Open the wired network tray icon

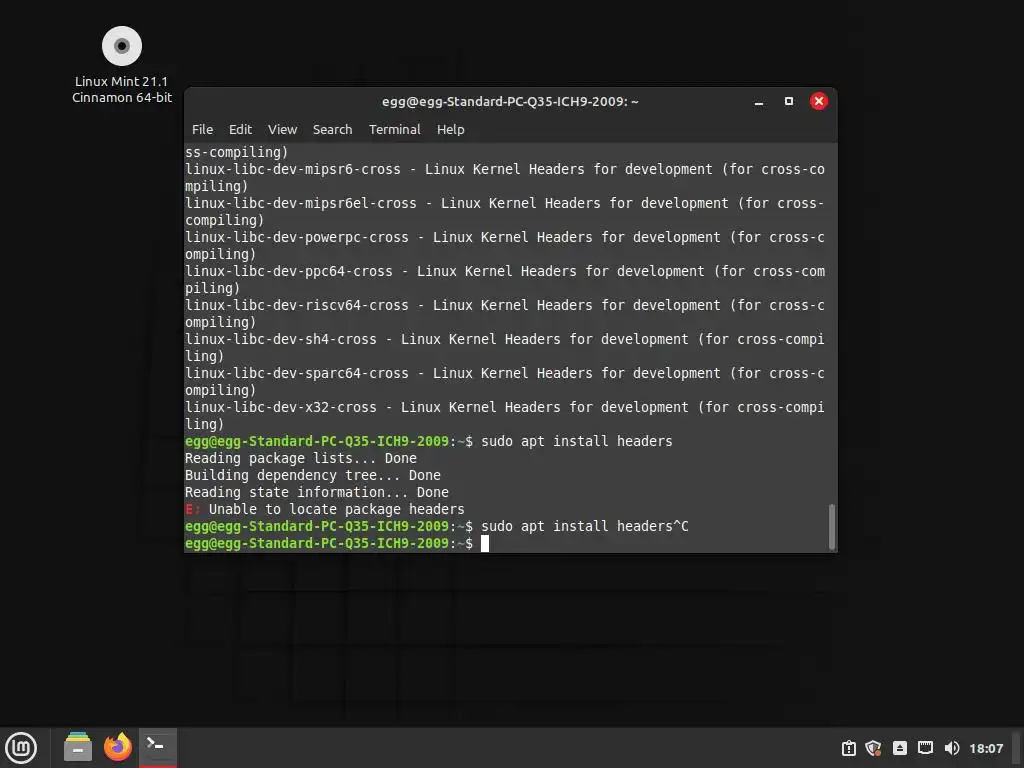925,748
